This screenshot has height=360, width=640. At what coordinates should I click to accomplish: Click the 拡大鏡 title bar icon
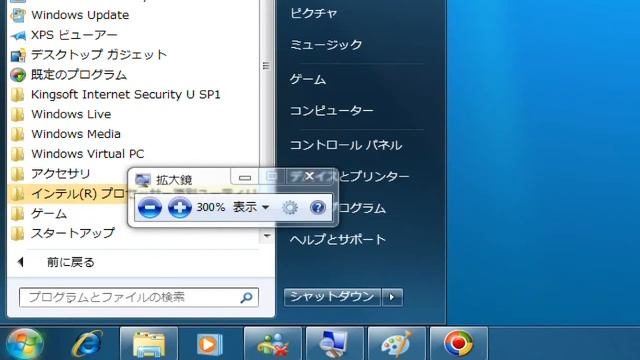[x=143, y=180]
